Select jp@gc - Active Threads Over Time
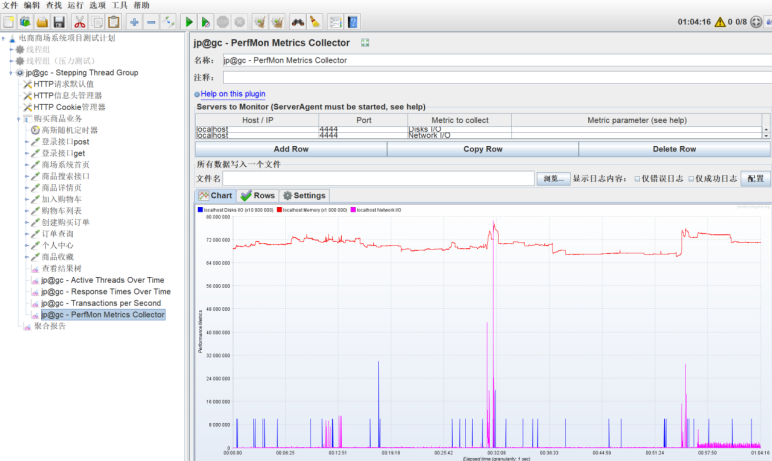Viewport: 772px width, 461px height. [x=102, y=280]
